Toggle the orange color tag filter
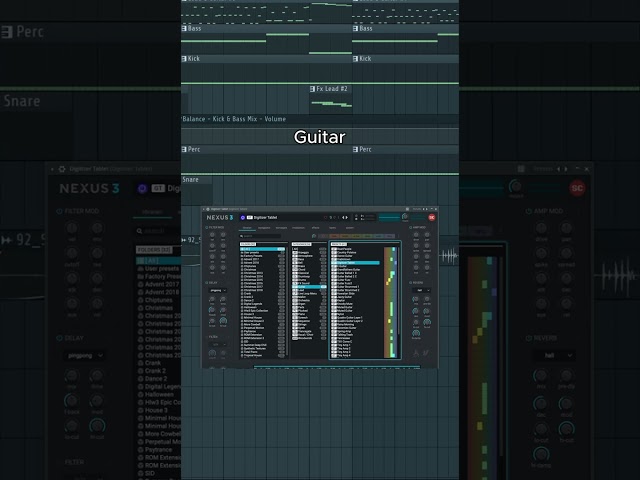640x480 pixels. click(345, 236)
